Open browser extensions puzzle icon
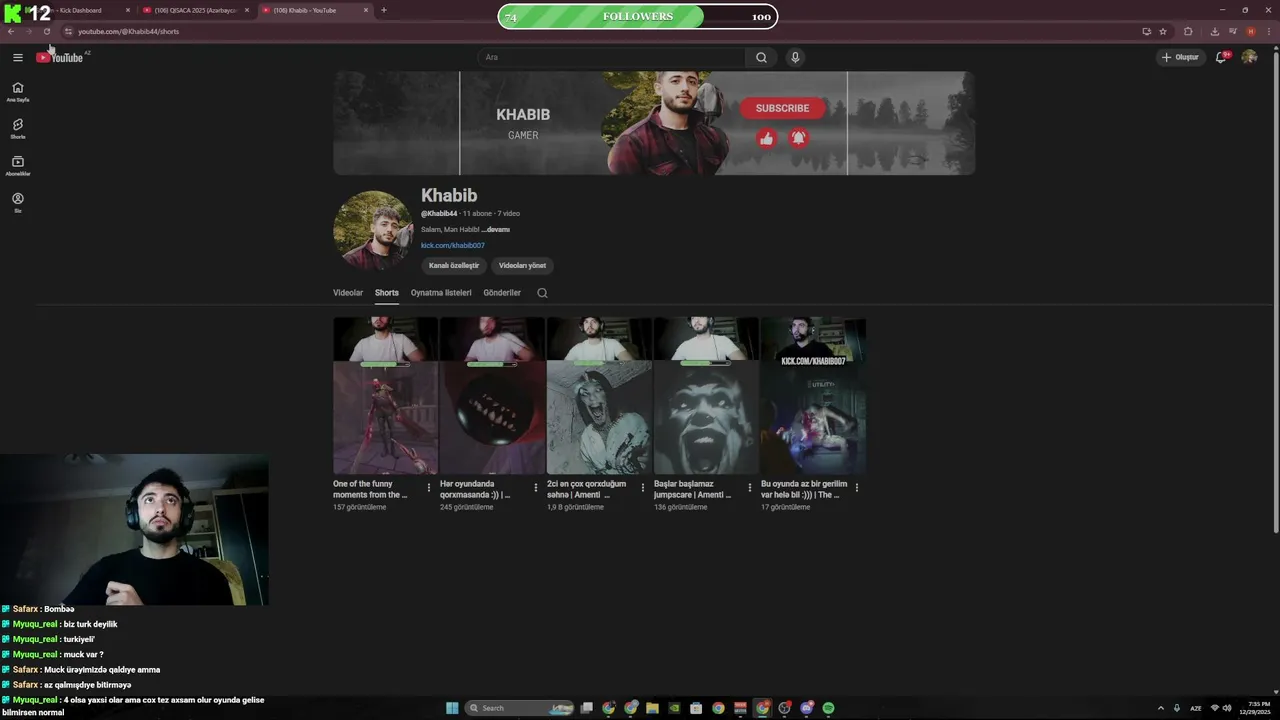 pyautogui.click(x=1188, y=31)
